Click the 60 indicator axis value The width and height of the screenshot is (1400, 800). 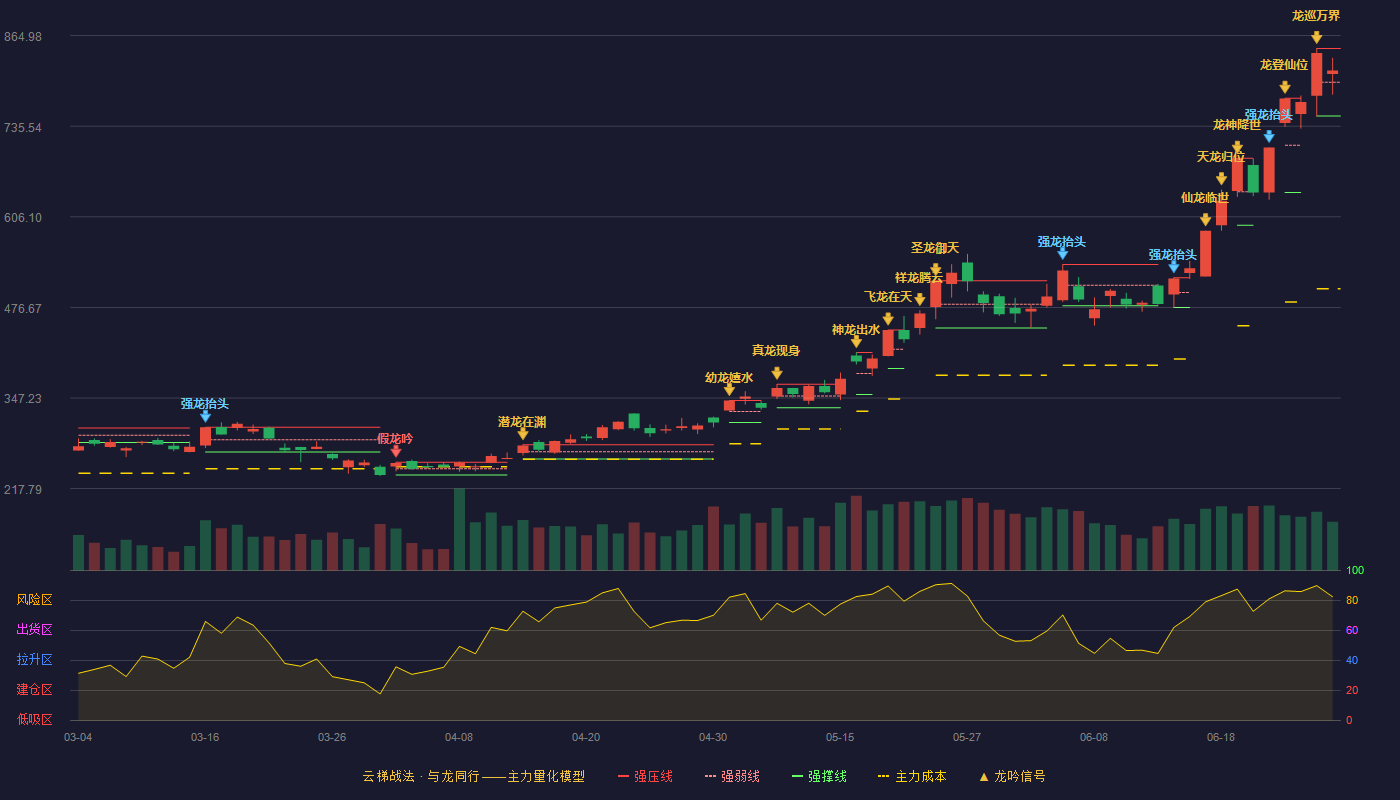point(1351,631)
